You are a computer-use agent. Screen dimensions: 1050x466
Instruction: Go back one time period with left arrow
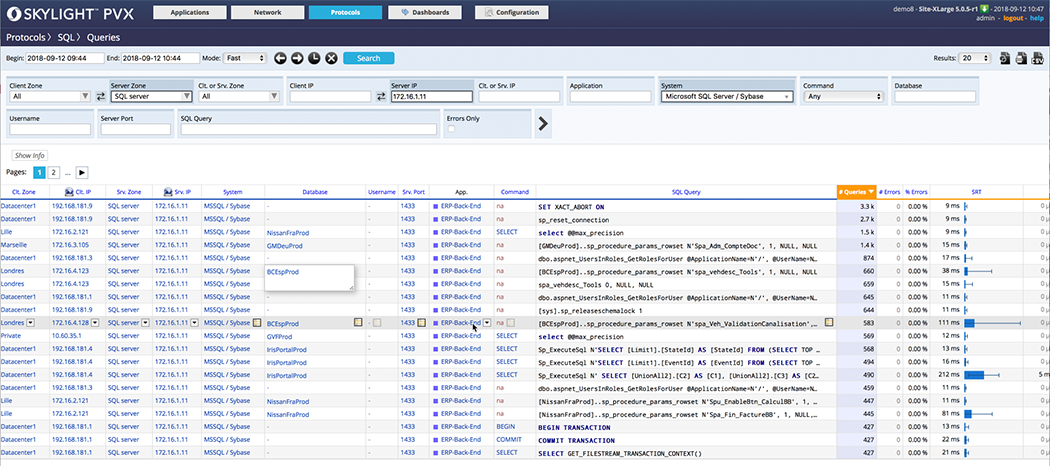click(x=280, y=58)
